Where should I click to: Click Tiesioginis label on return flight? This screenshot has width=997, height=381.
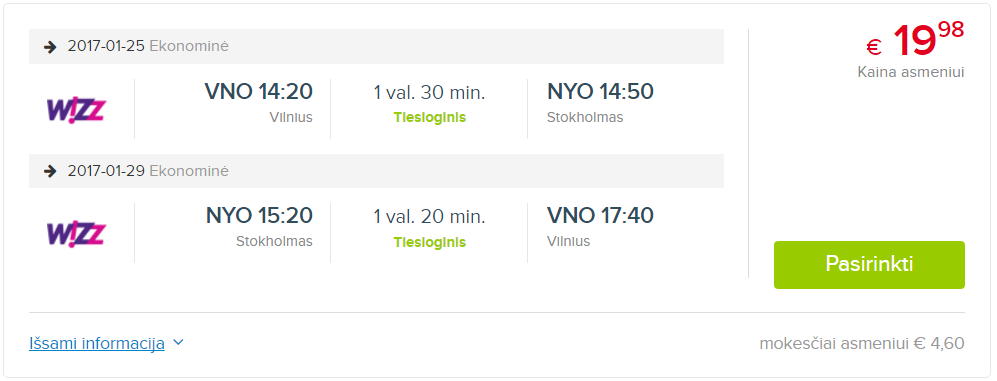pyautogui.click(x=429, y=242)
